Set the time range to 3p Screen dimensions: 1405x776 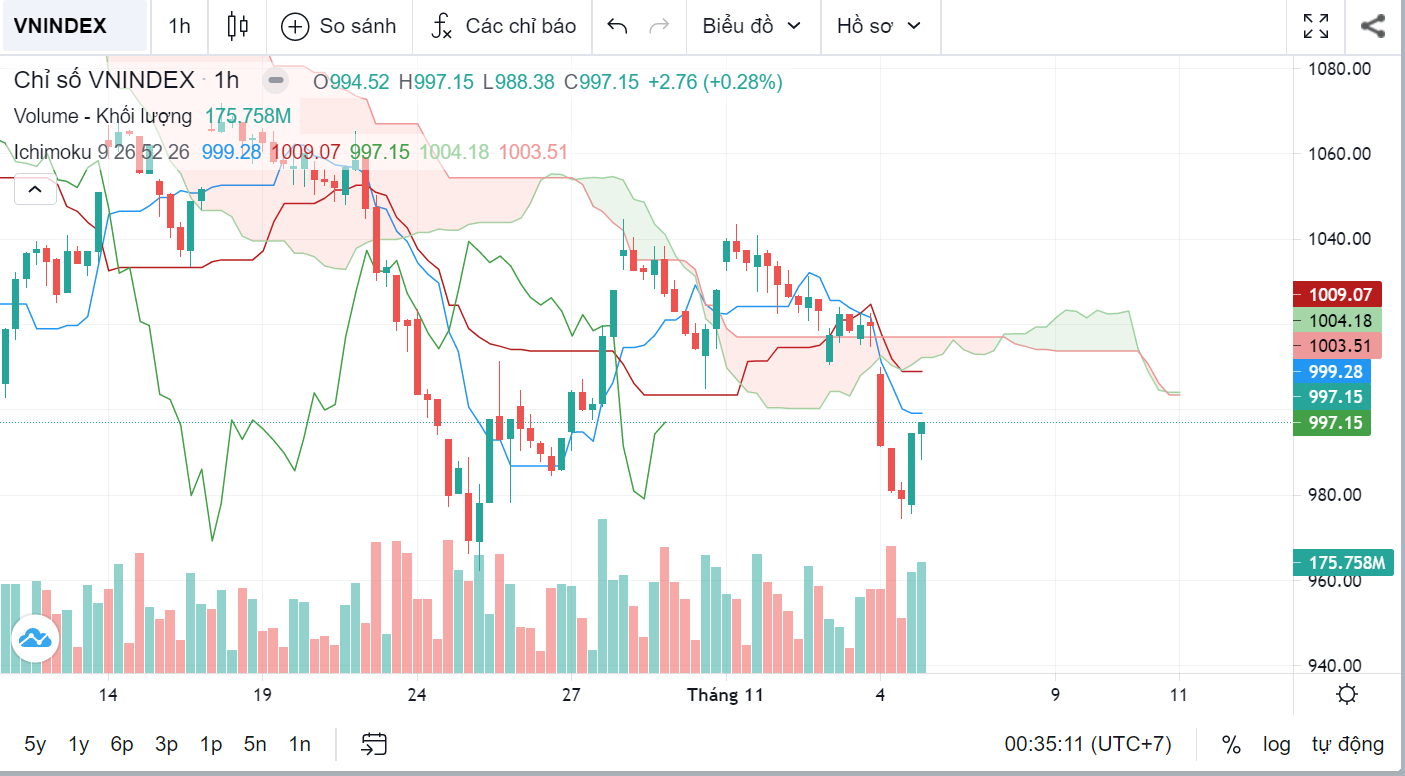pos(166,744)
